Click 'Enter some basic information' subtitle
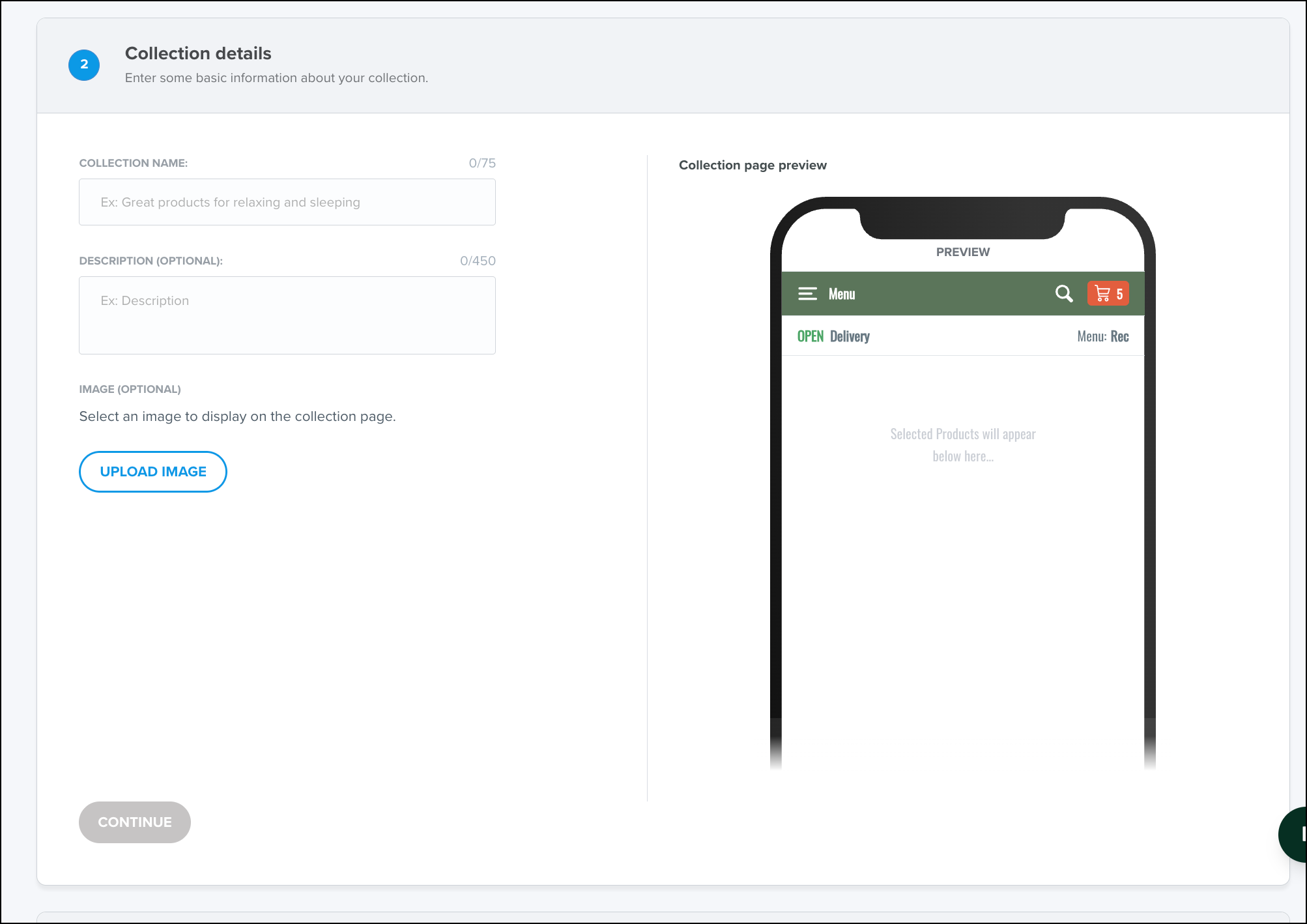This screenshot has width=1307, height=924. tap(276, 78)
